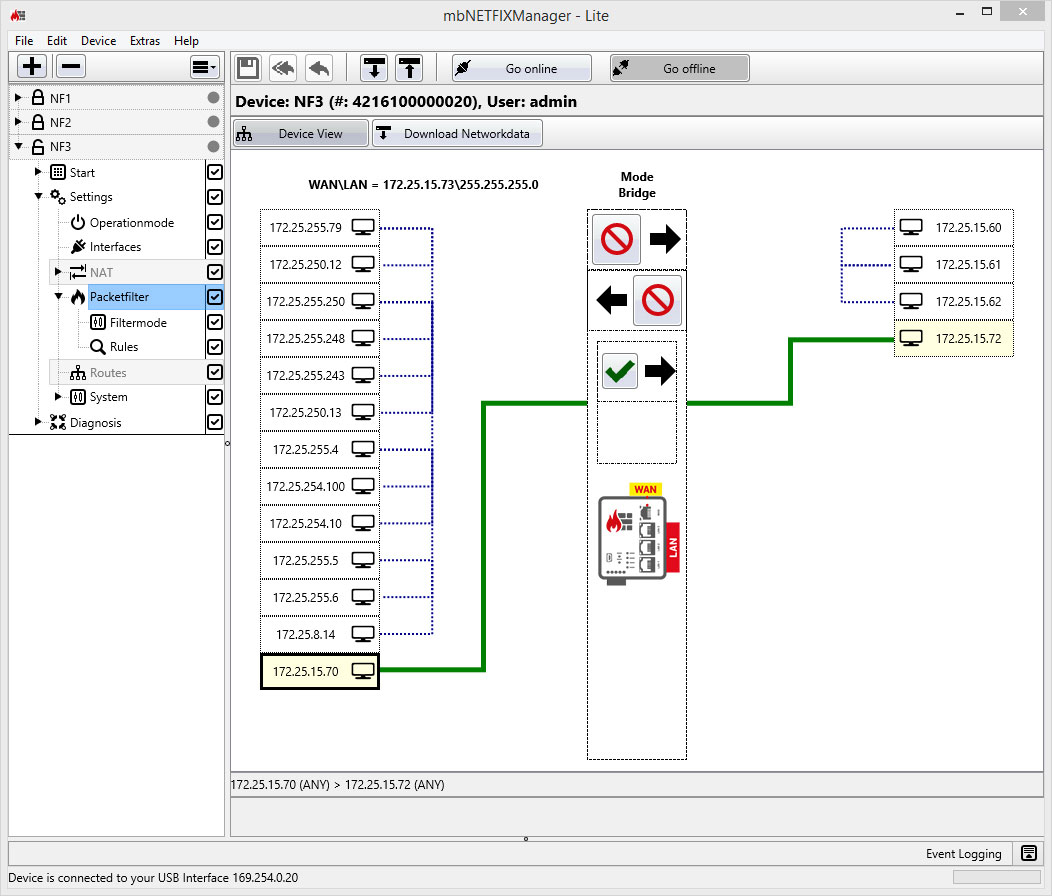The height and width of the screenshot is (896, 1052).
Task: Uncheck the checkbox beside Diagnosis
Action: click(x=215, y=422)
